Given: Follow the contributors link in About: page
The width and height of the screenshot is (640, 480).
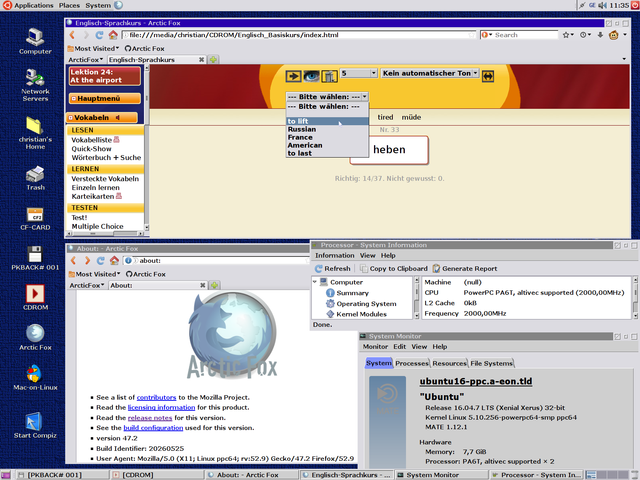Looking at the screenshot, I should pyautogui.click(x=156, y=397).
